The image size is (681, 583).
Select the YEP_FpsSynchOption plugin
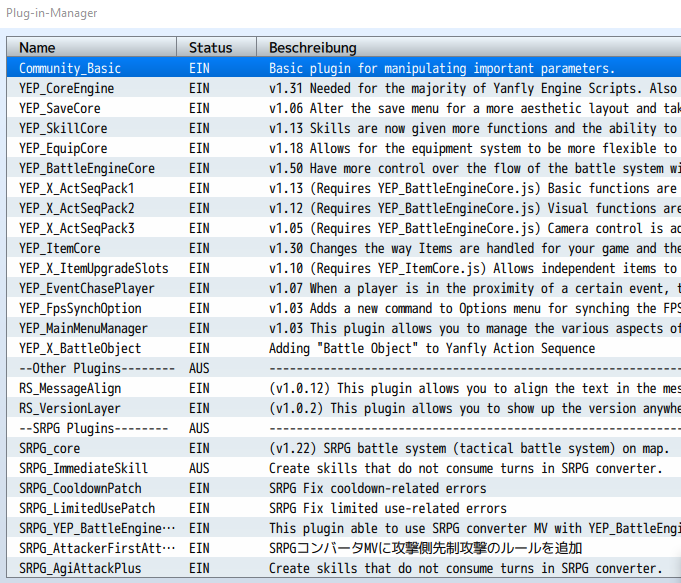tap(344, 308)
